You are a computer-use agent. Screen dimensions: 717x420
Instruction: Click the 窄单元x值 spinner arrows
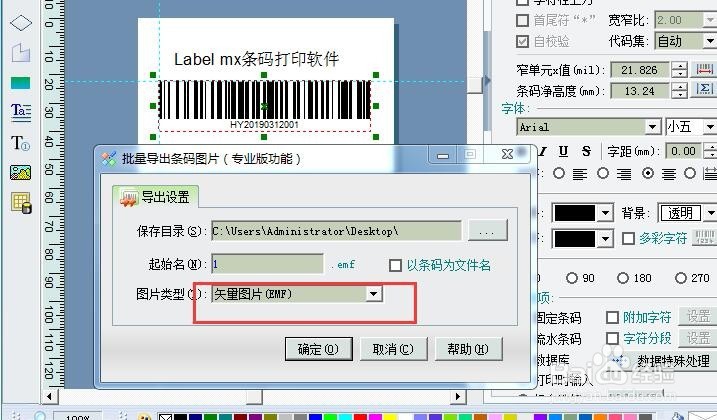point(680,70)
